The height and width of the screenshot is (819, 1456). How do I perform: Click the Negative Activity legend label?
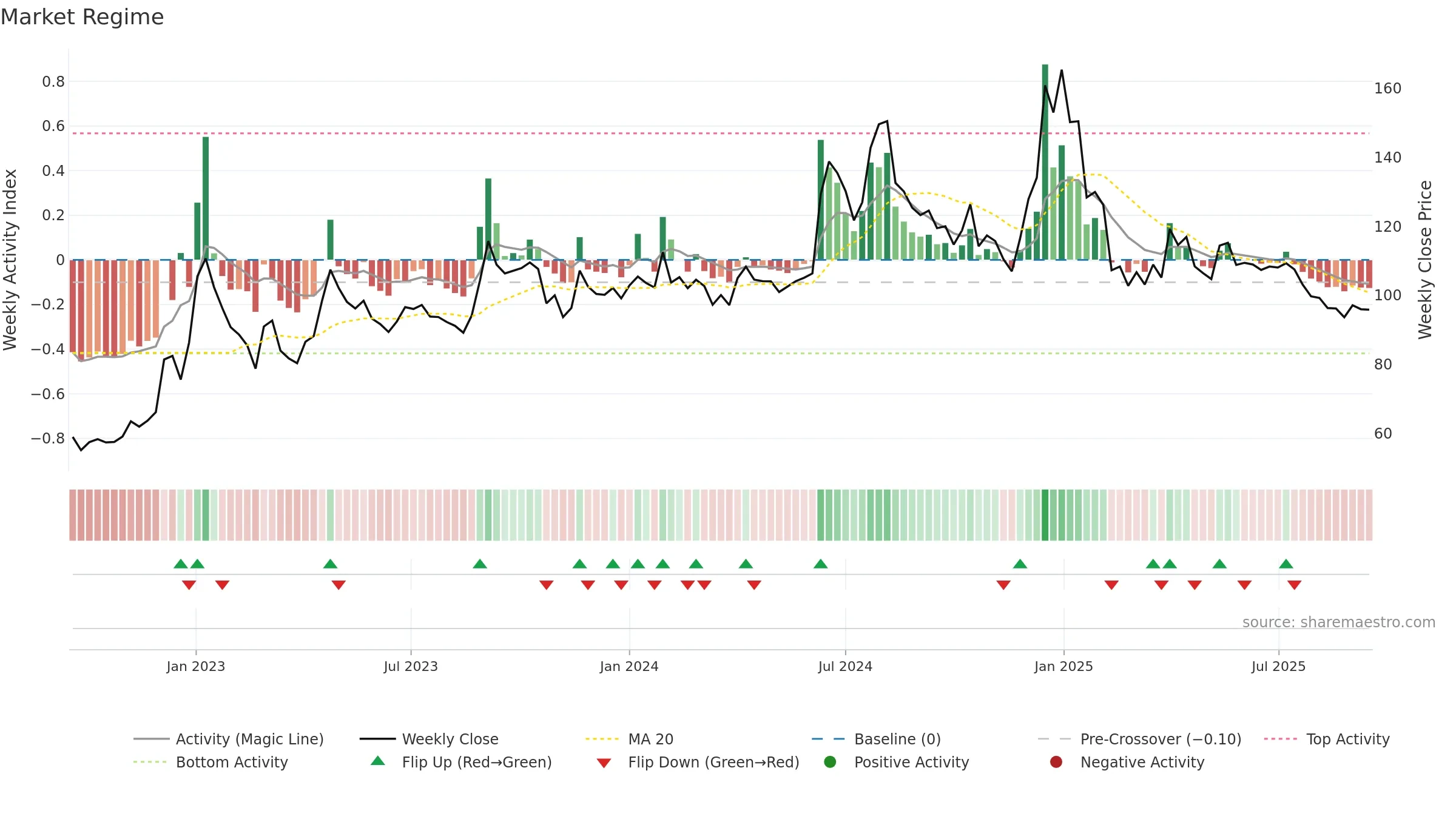click(1142, 762)
